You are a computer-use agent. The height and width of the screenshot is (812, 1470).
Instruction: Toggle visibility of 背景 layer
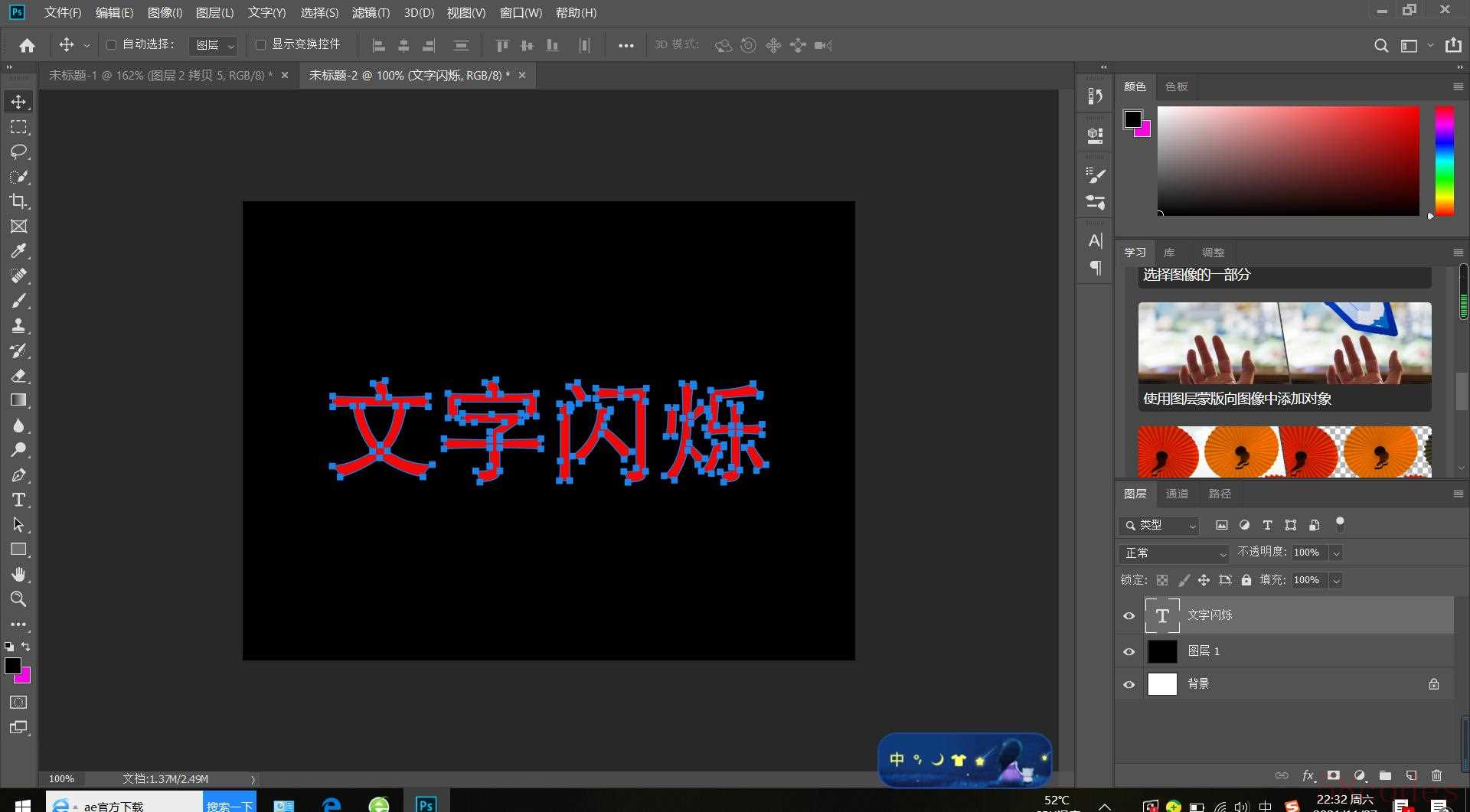click(1129, 684)
